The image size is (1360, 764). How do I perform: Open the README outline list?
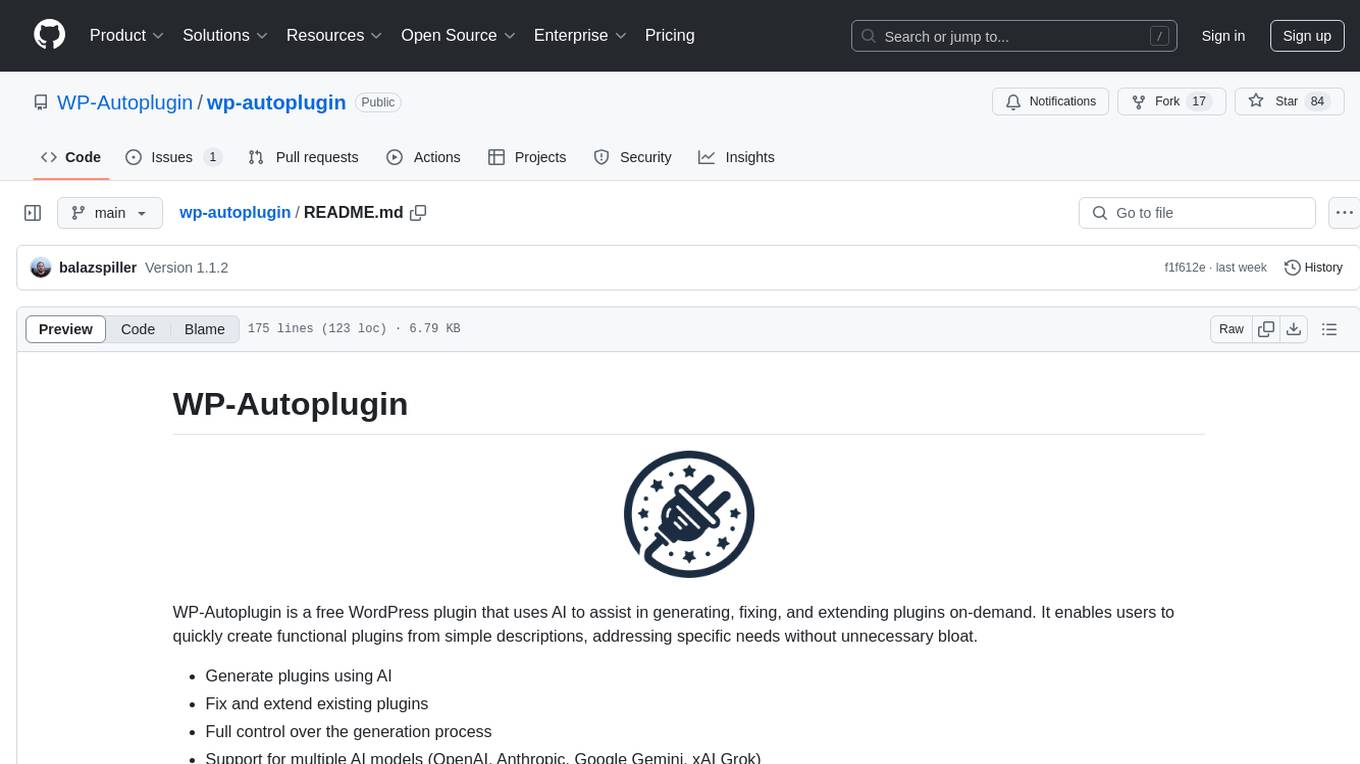coord(1329,329)
